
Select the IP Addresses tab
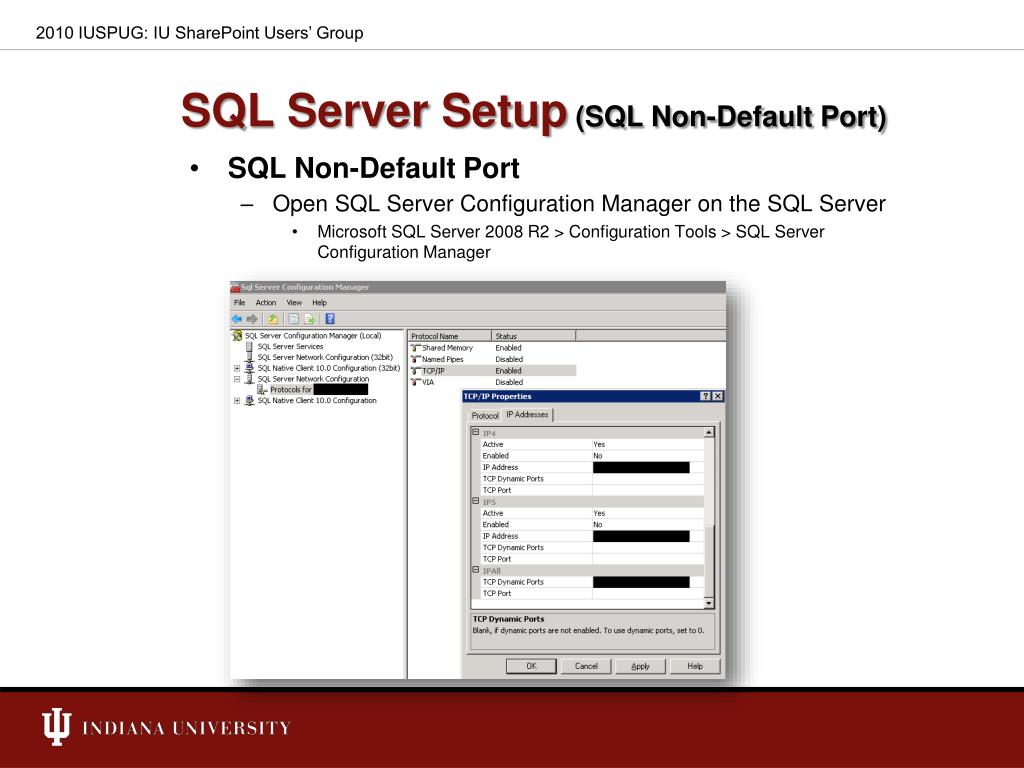[x=528, y=415]
